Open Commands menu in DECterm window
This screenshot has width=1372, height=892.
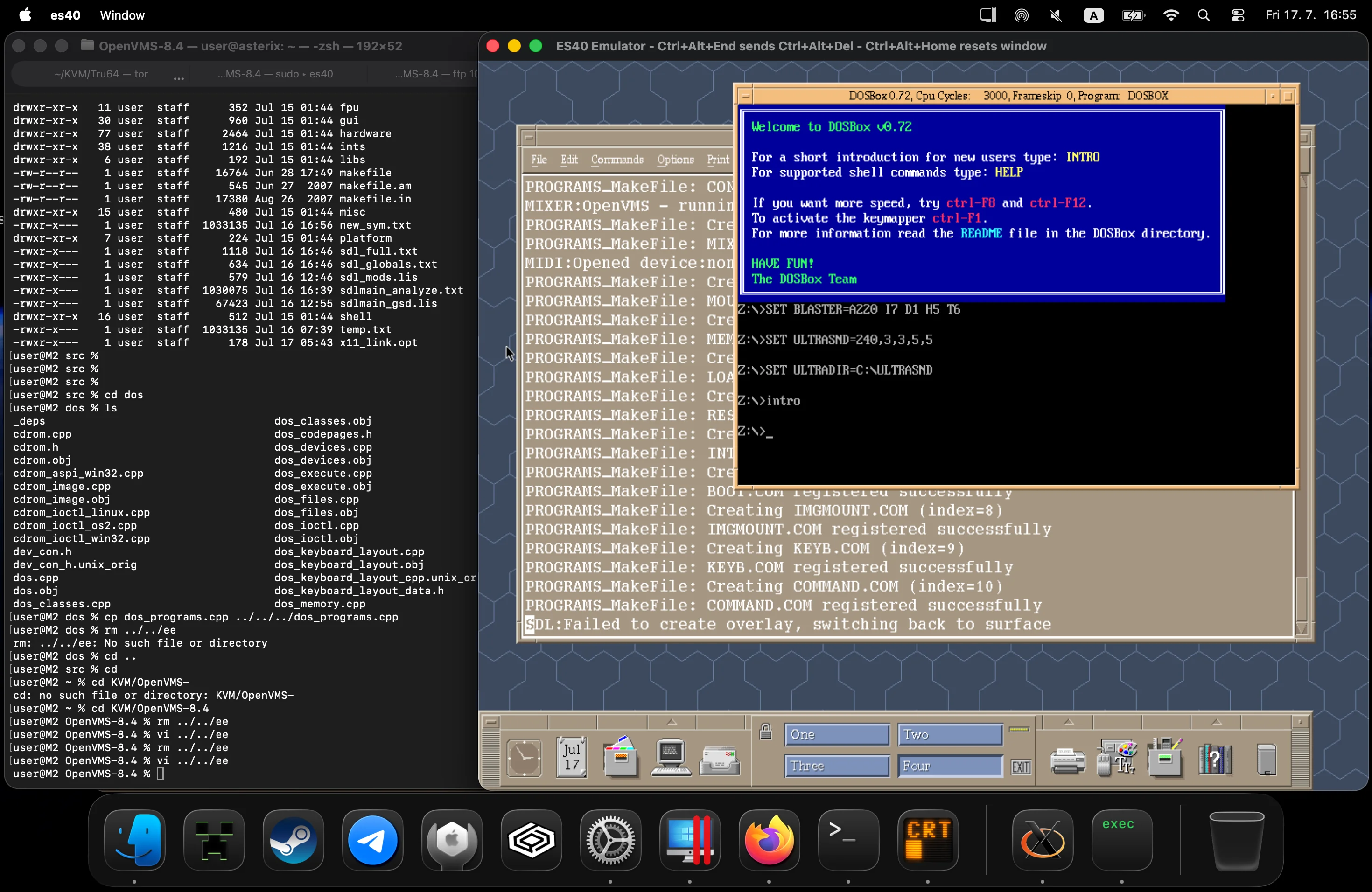pos(617,160)
